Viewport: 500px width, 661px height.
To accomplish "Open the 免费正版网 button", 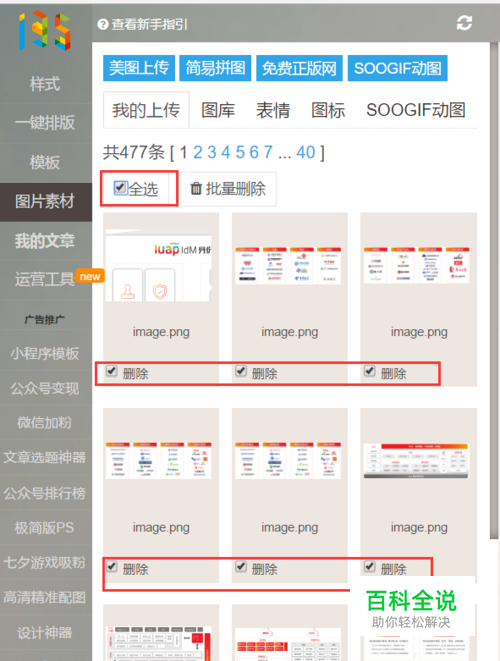I will (299, 68).
